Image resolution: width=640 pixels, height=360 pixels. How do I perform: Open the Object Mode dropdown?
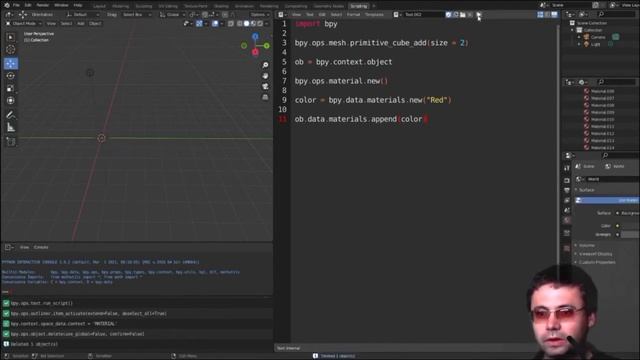point(24,24)
